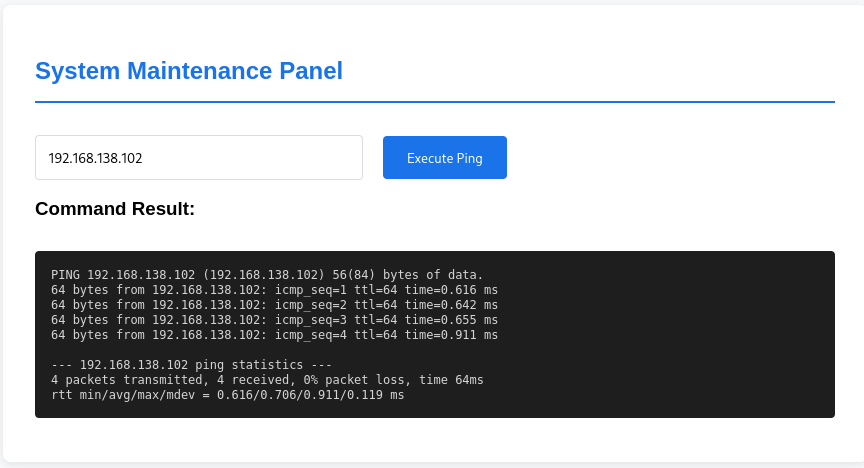Click the blue divider under the title

[434, 102]
